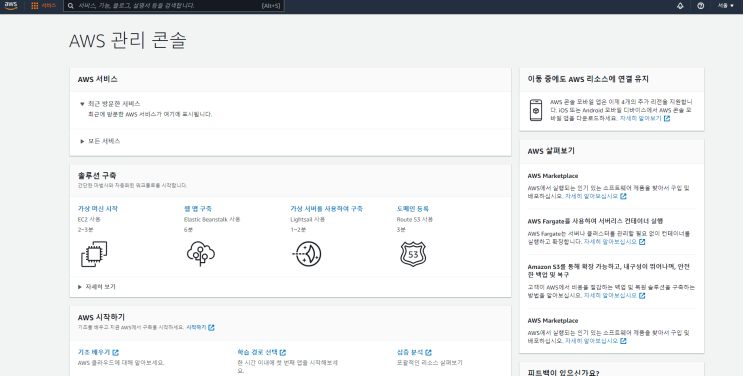
Task: Click the 시작하기 link under AWS 시작하기
Action: (x=196, y=328)
